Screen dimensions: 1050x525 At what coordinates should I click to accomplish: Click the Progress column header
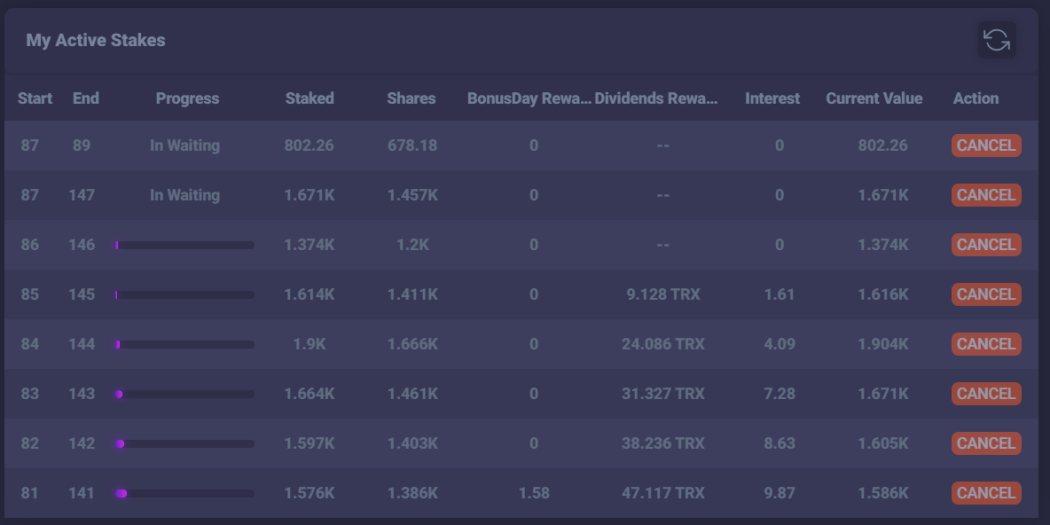[188, 98]
